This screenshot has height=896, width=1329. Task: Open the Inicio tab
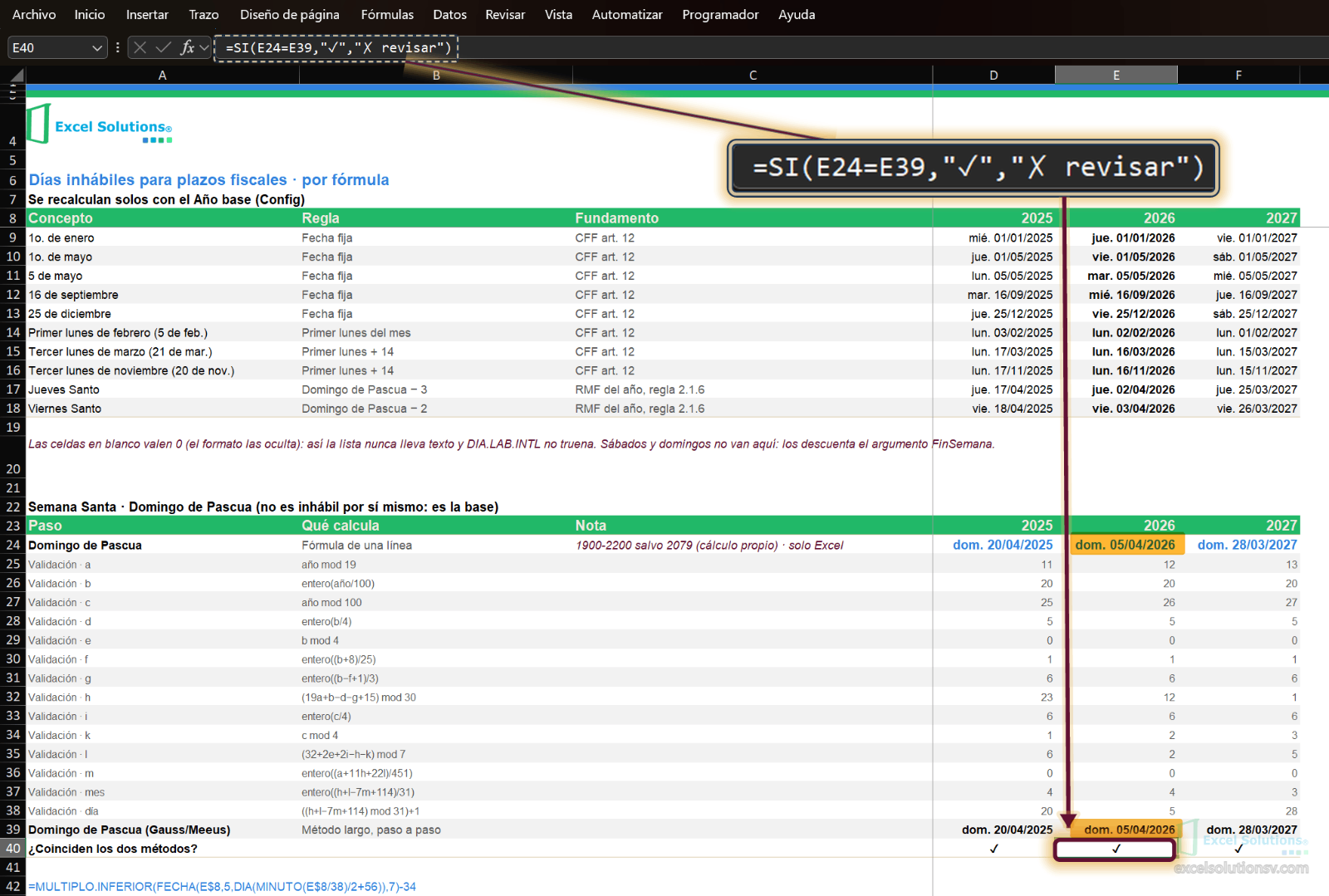(x=90, y=14)
